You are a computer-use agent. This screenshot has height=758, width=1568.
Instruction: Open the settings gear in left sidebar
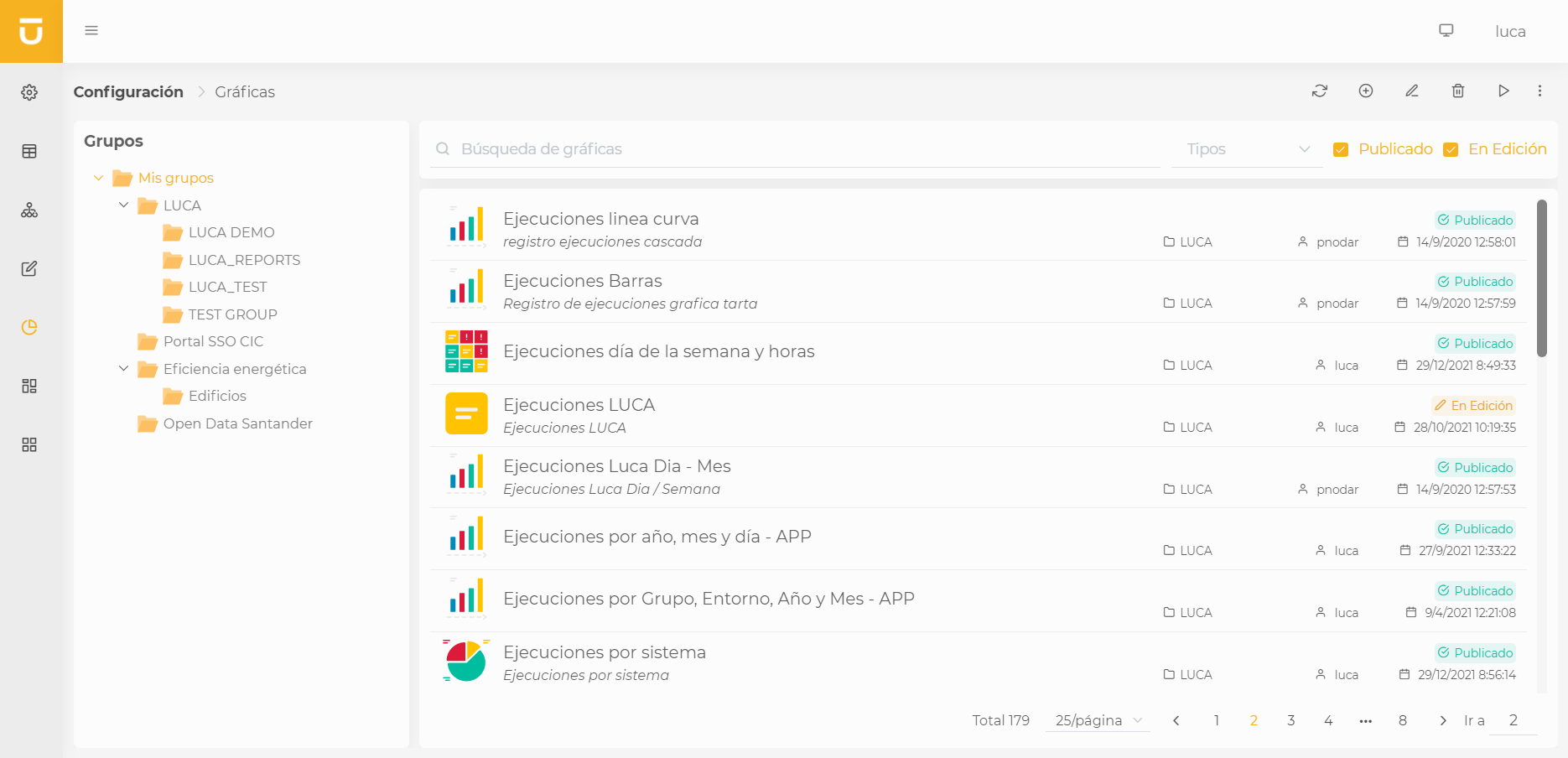(29, 92)
